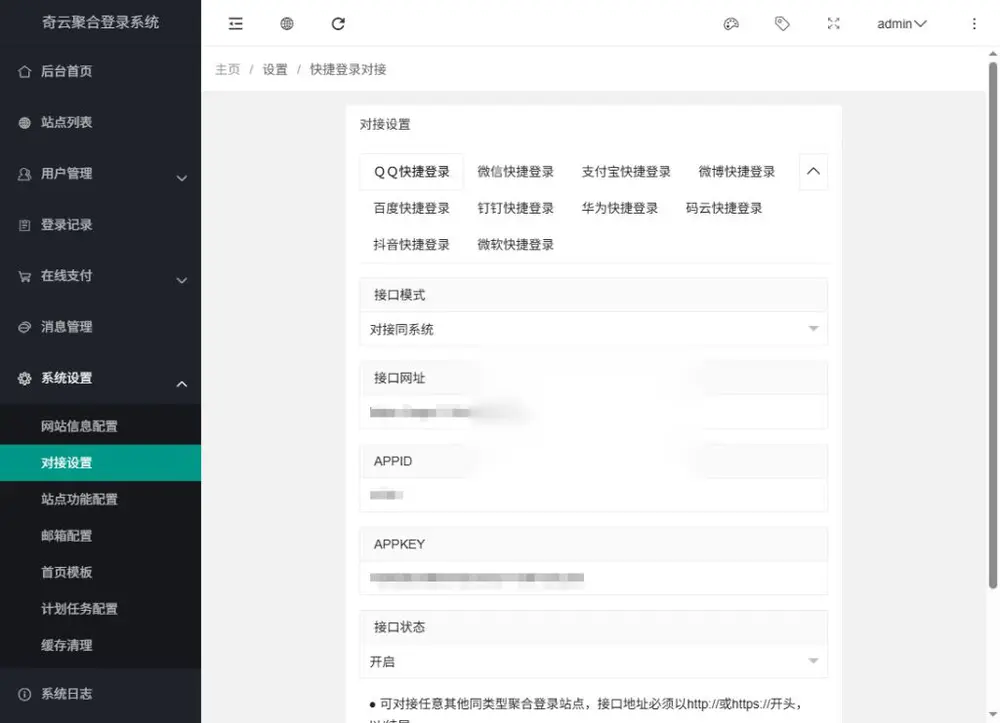This screenshot has width=1000, height=723.
Task: Select the 码云快捷登录 tab
Action: (724, 208)
